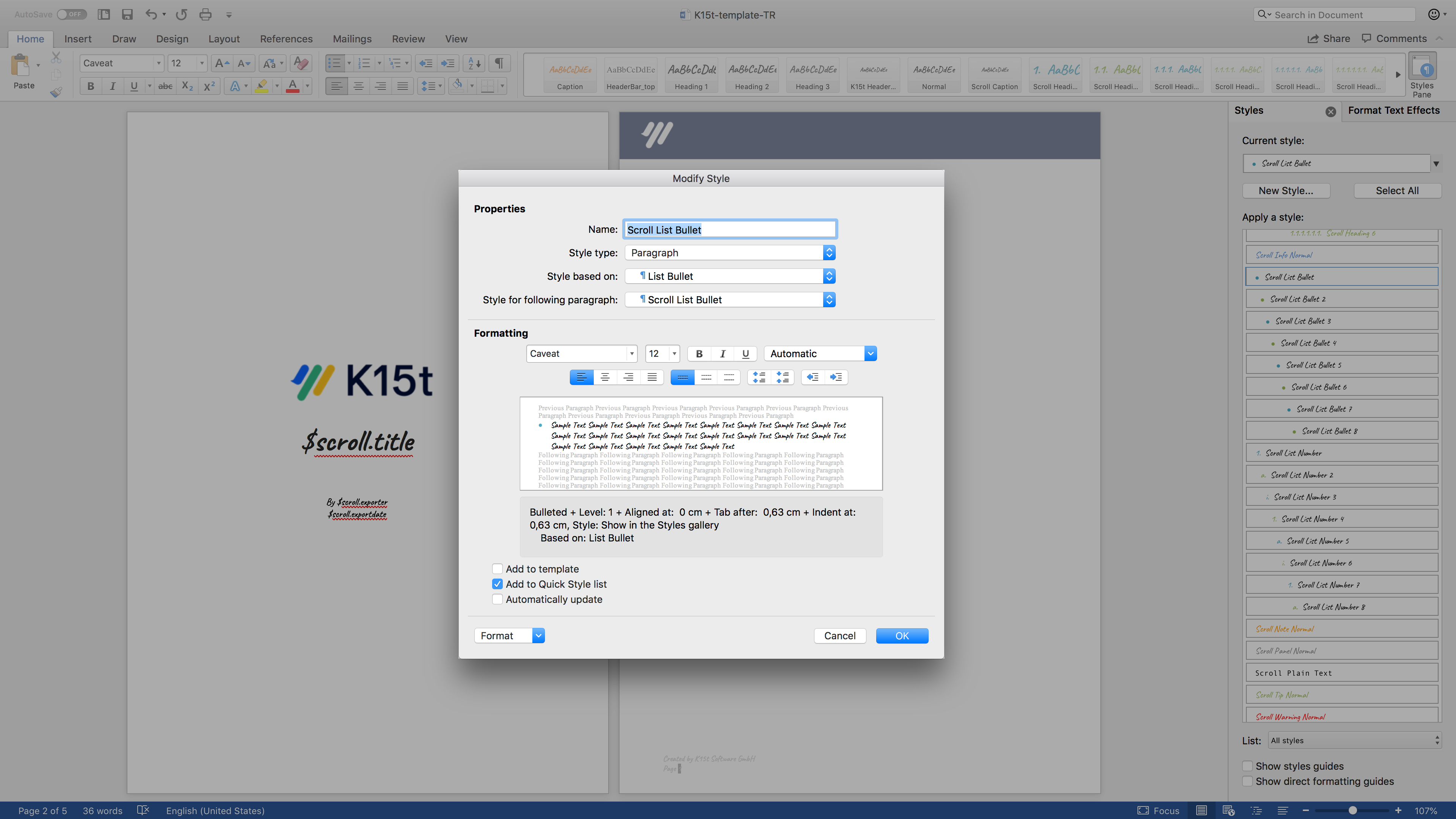Click the print icon in title bar
This screenshot has width=1456, height=819.
tap(205, 15)
